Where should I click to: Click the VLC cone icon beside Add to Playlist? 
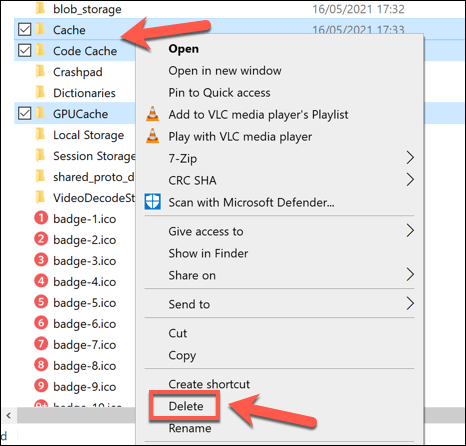(153, 114)
